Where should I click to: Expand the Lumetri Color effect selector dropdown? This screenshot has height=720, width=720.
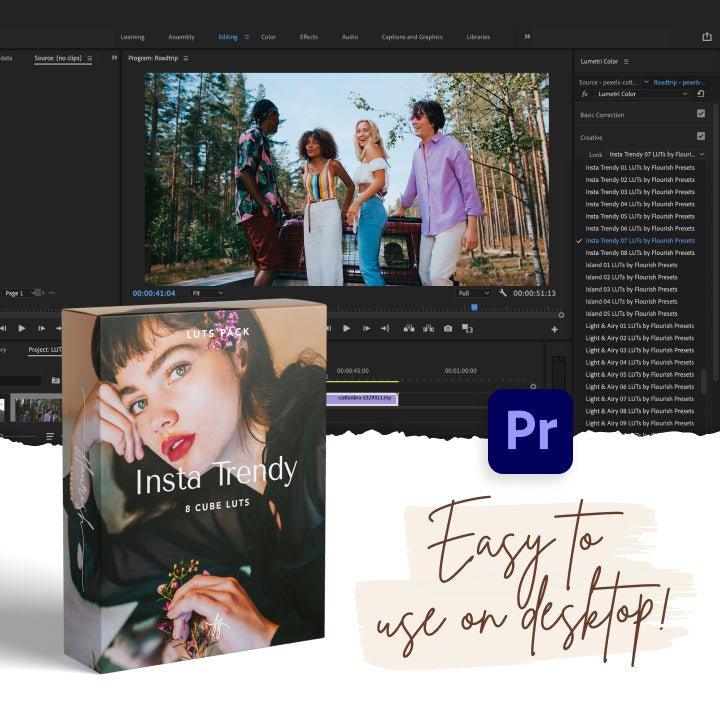tap(685, 93)
